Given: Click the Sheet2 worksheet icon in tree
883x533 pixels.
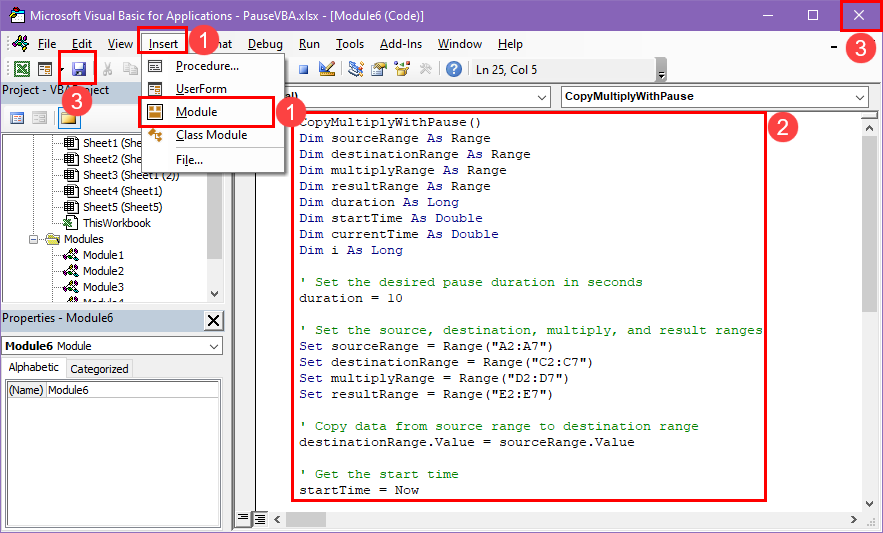Looking at the screenshot, I should 70,159.
